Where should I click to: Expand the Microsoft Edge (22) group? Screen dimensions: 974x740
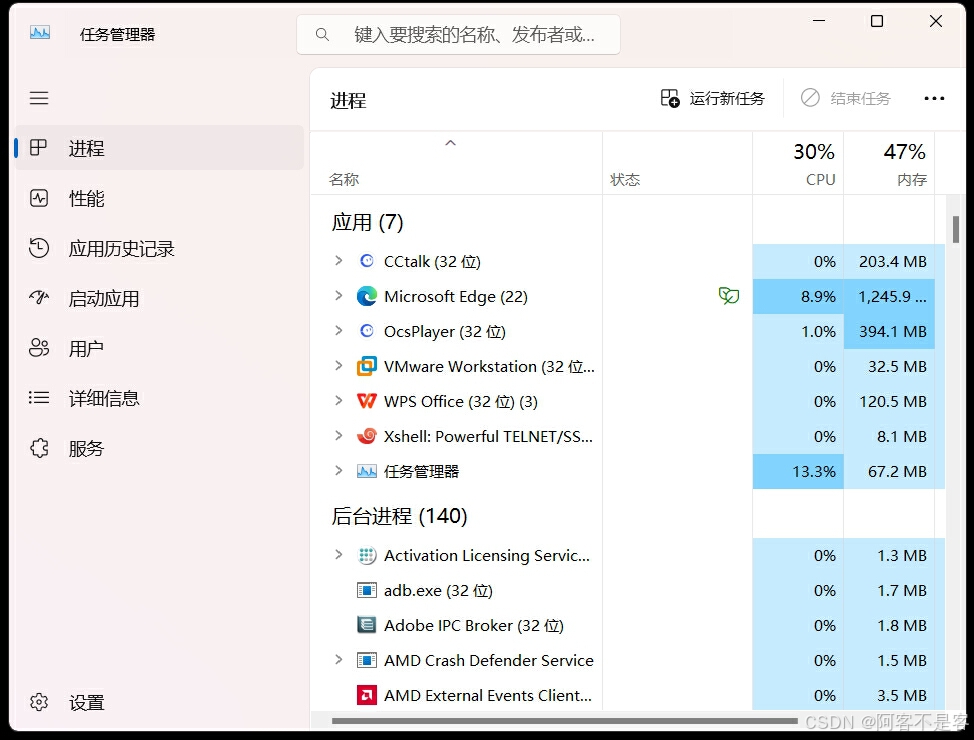339,295
